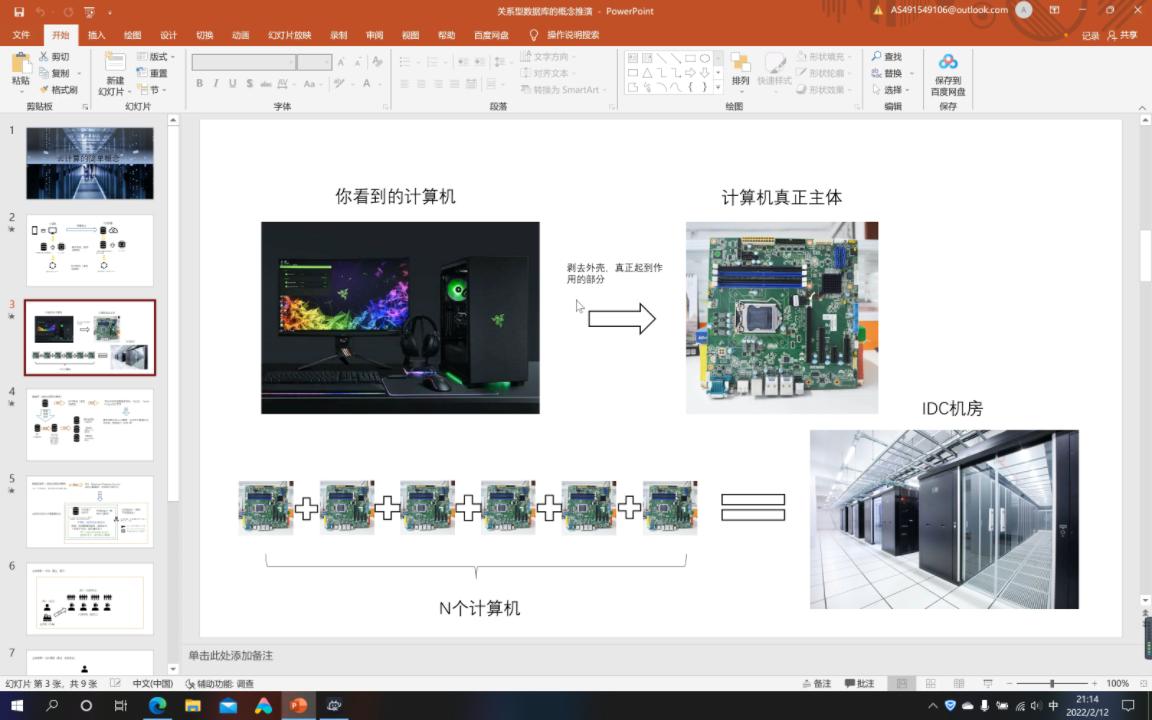Toggle italic formatting
Image resolution: width=1152 pixels, height=720 pixels.
pos(215,83)
